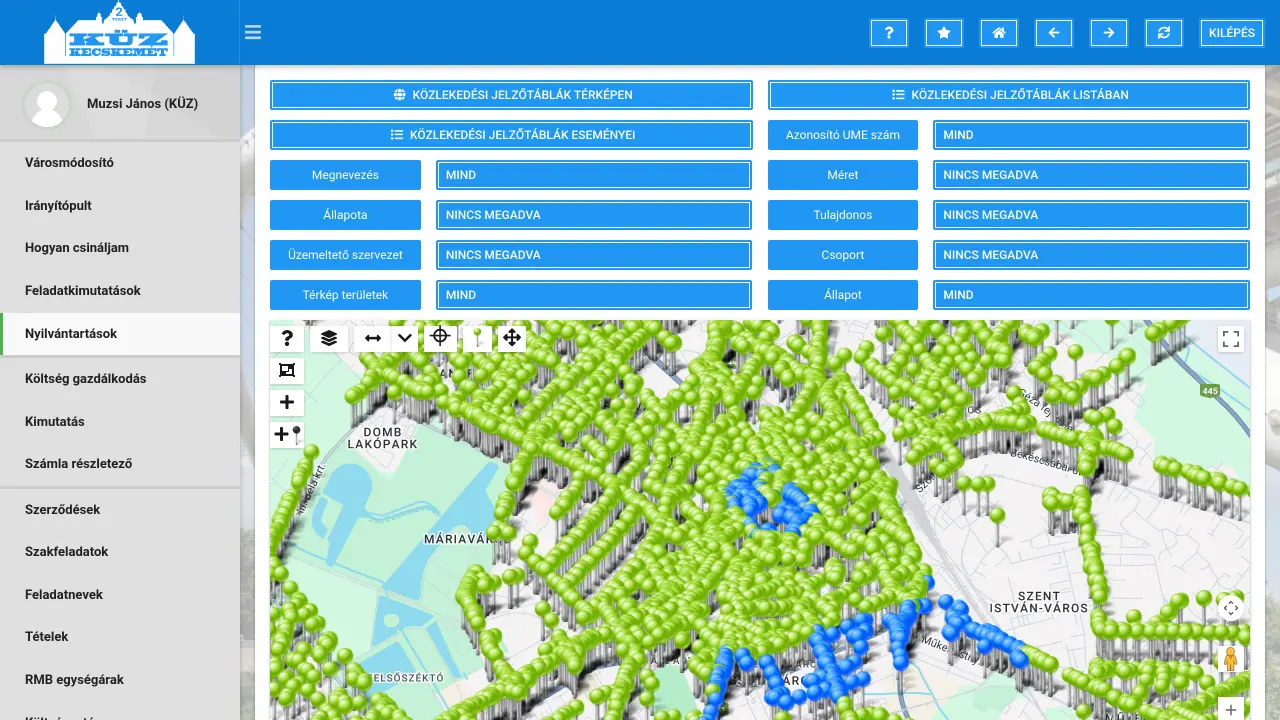This screenshot has height=720, width=1280.
Task: Open the Tulajdonos value dropdown
Action: point(1091,215)
